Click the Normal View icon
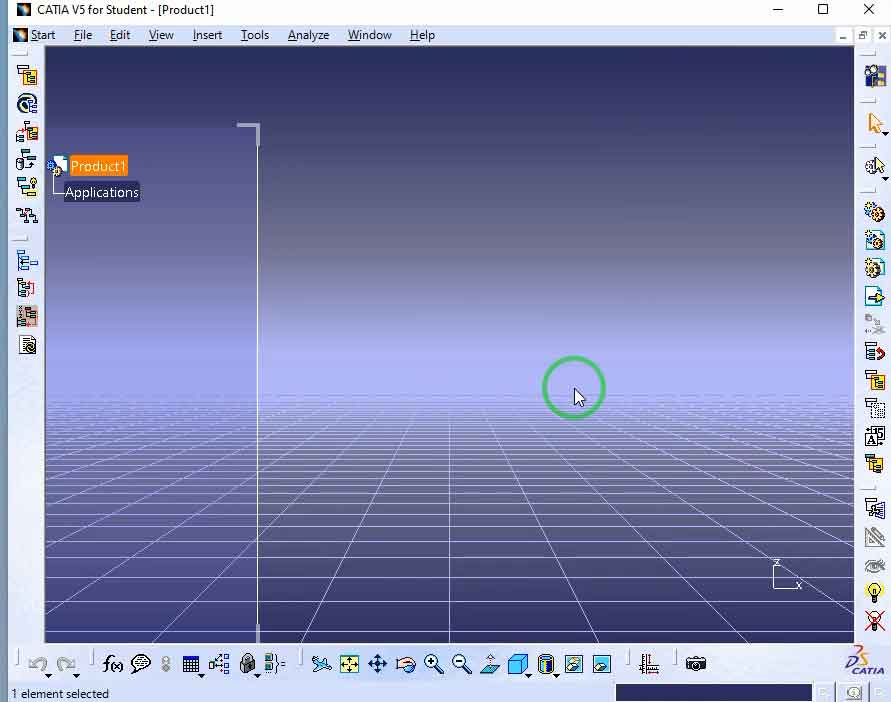 (x=489, y=664)
